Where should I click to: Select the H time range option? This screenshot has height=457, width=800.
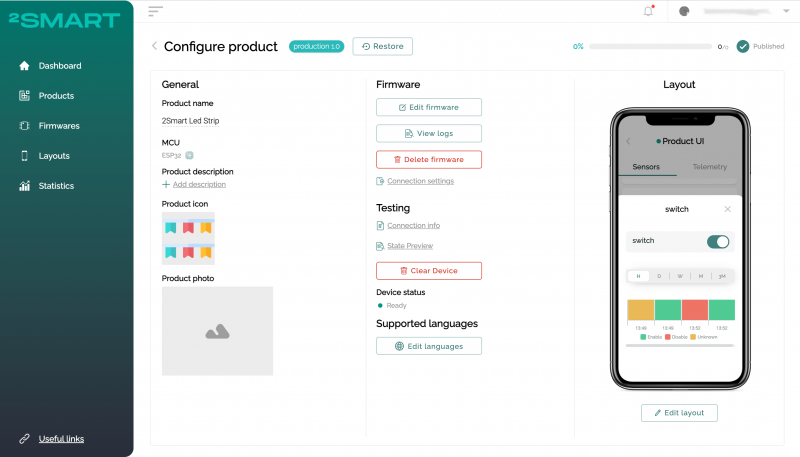(638, 276)
